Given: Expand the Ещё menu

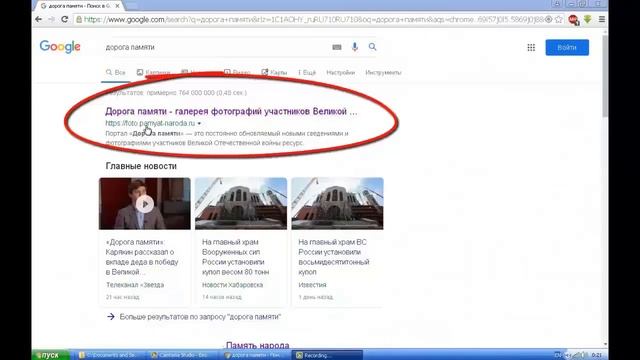Looking at the screenshot, I should pos(307,73).
